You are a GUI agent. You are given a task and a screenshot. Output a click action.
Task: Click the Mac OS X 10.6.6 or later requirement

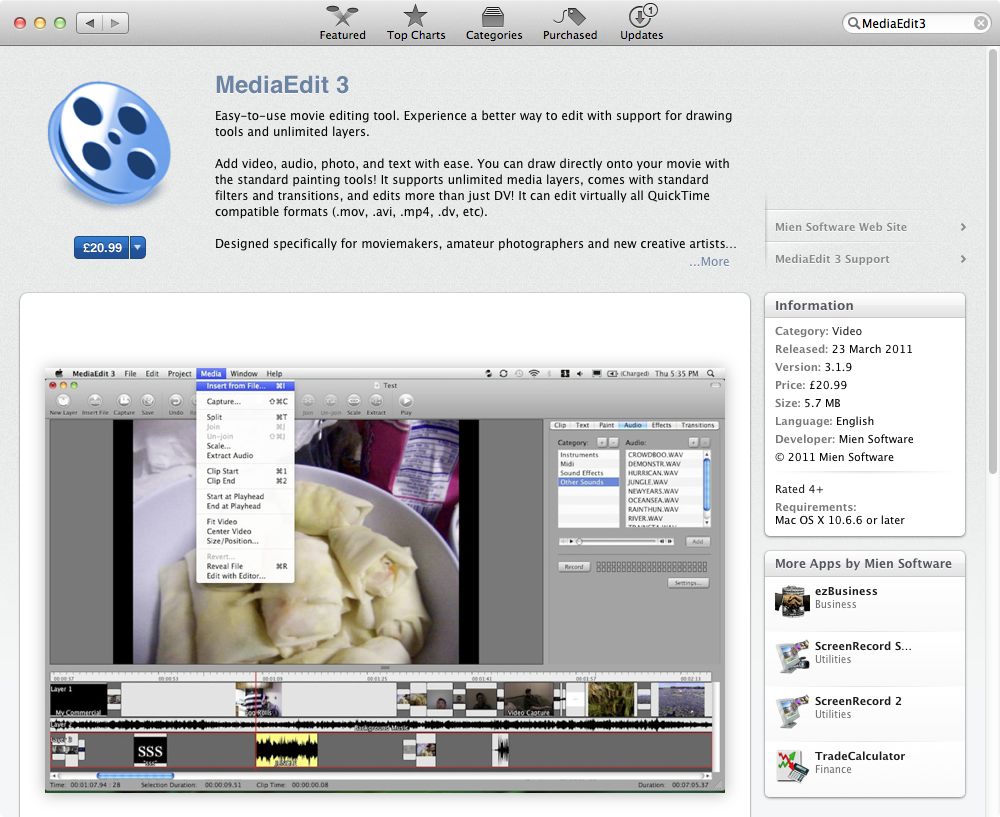click(839, 520)
